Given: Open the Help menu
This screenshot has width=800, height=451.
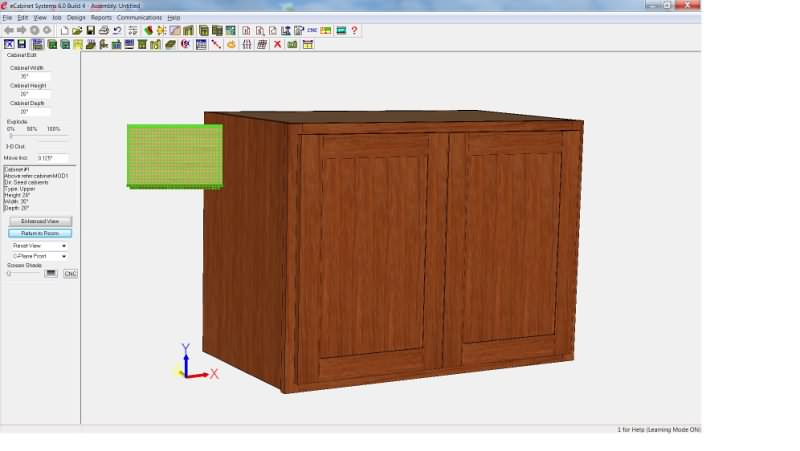Looking at the screenshot, I should click(173, 17).
